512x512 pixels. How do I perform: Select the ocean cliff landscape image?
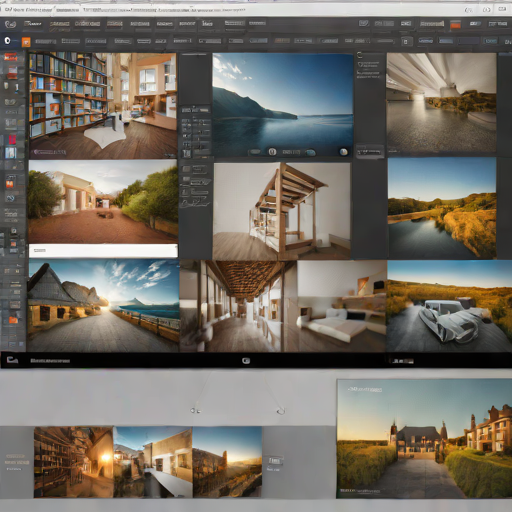coord(283,105)
